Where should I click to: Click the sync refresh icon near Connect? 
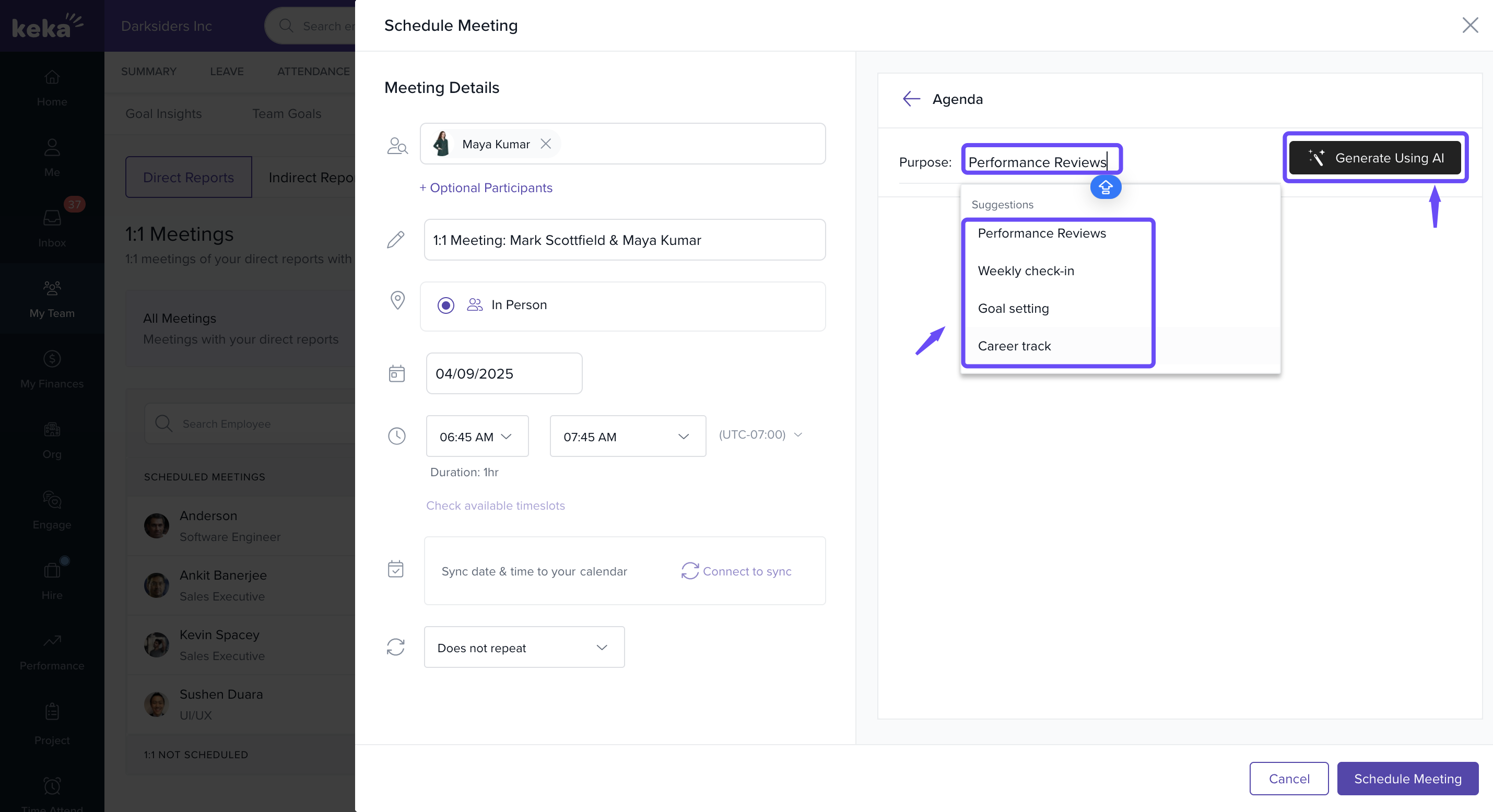tap(689, 571)
